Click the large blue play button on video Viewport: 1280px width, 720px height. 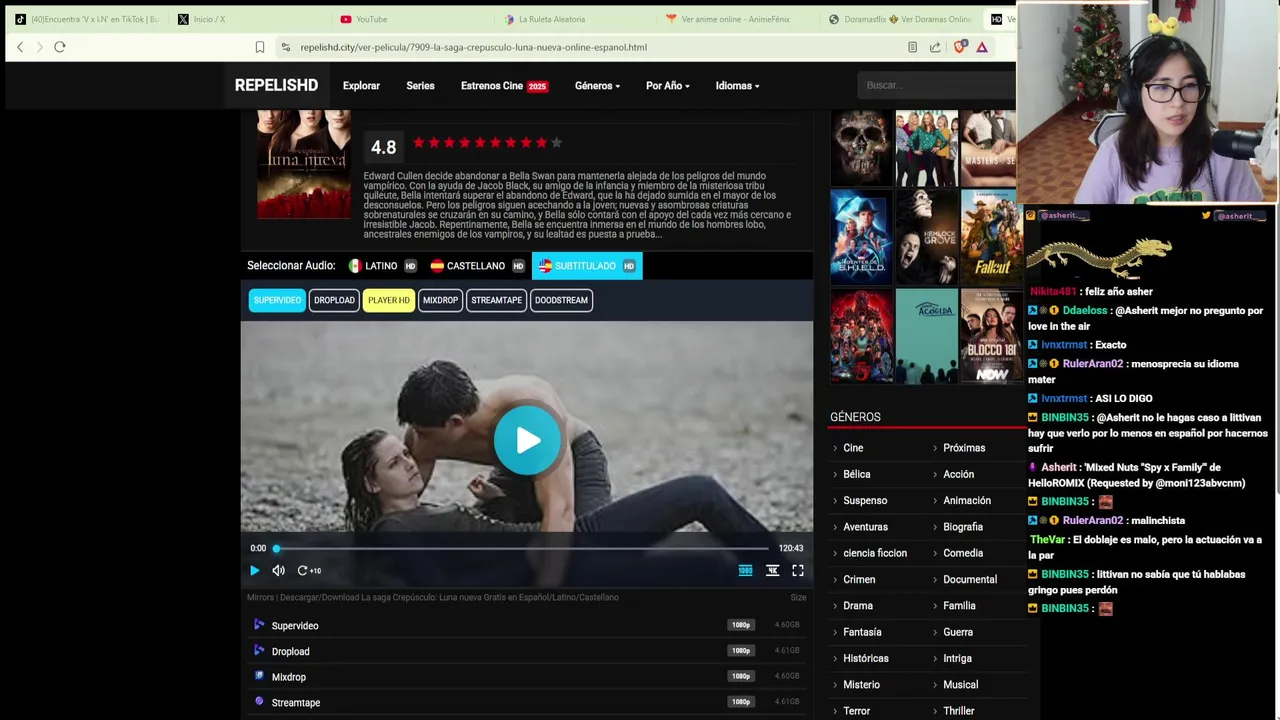[527, 440]
